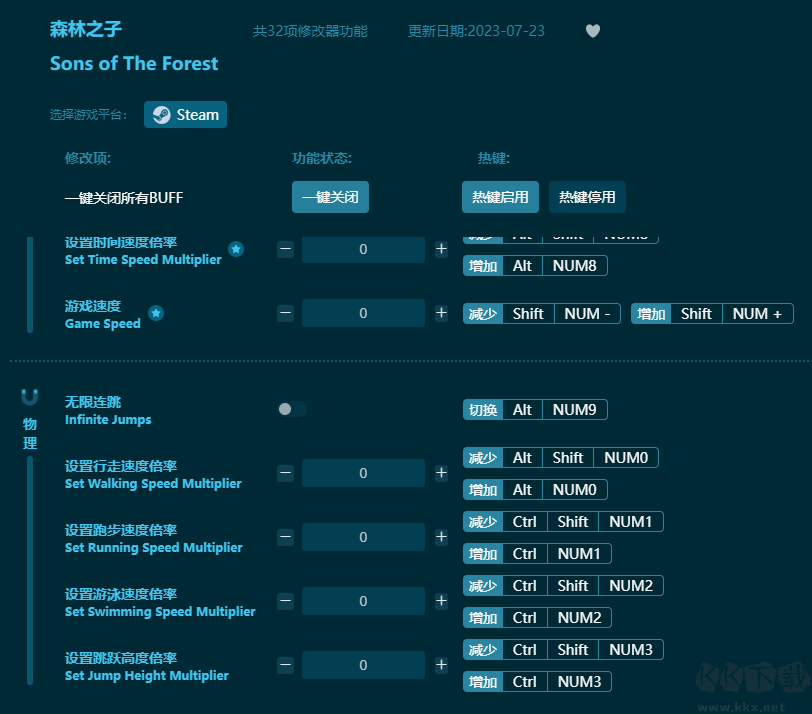
Task: Click the Steam logo icon
Action: (162, 114)
